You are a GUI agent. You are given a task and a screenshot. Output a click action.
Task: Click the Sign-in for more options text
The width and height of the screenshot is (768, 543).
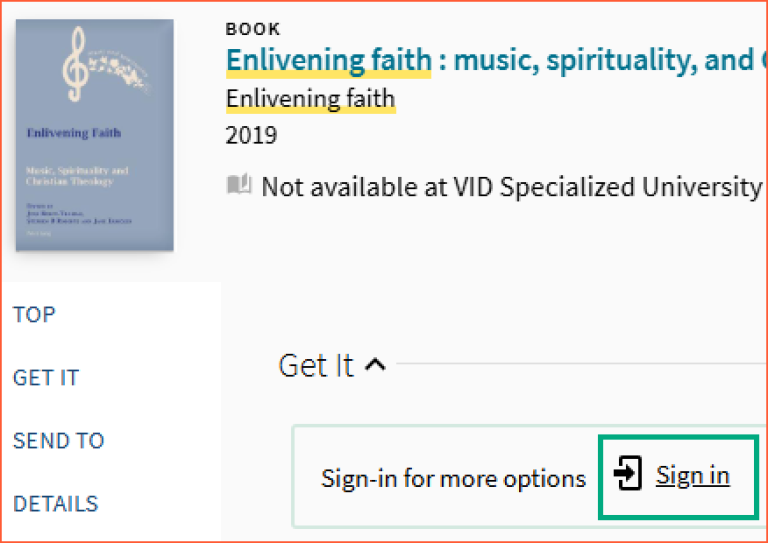tap(453, 478)
